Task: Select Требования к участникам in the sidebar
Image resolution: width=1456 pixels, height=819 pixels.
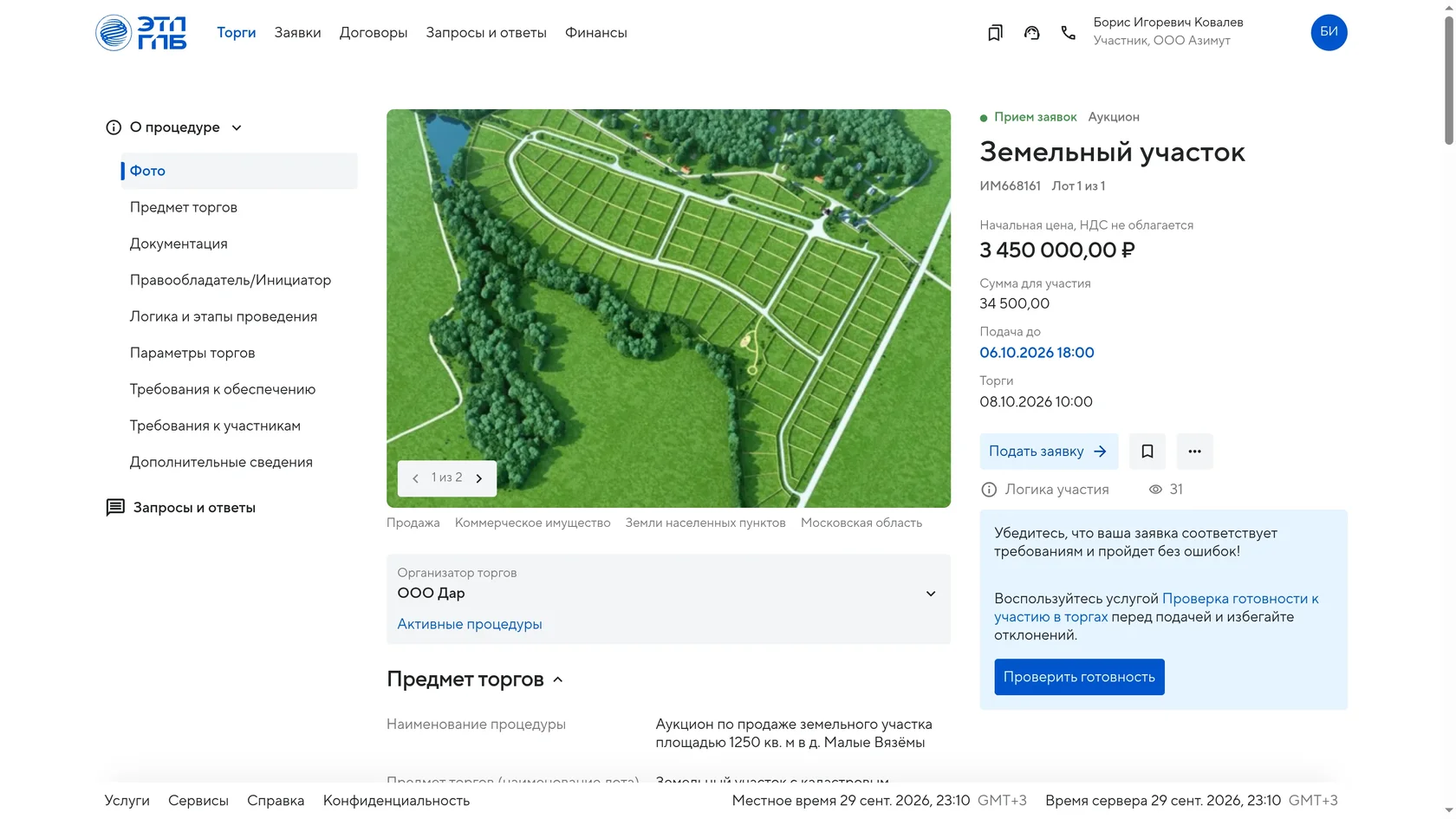Action: [215, 426]
